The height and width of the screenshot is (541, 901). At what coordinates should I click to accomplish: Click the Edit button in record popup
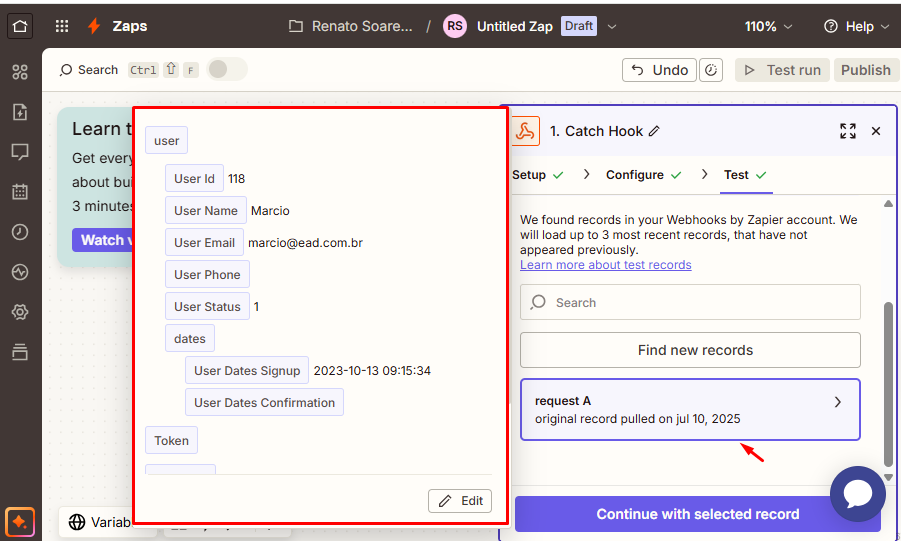[460, 501]
